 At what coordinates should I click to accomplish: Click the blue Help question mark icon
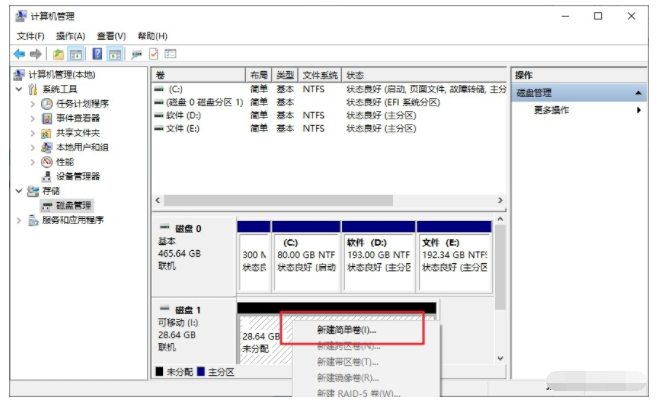coord(98,53)
